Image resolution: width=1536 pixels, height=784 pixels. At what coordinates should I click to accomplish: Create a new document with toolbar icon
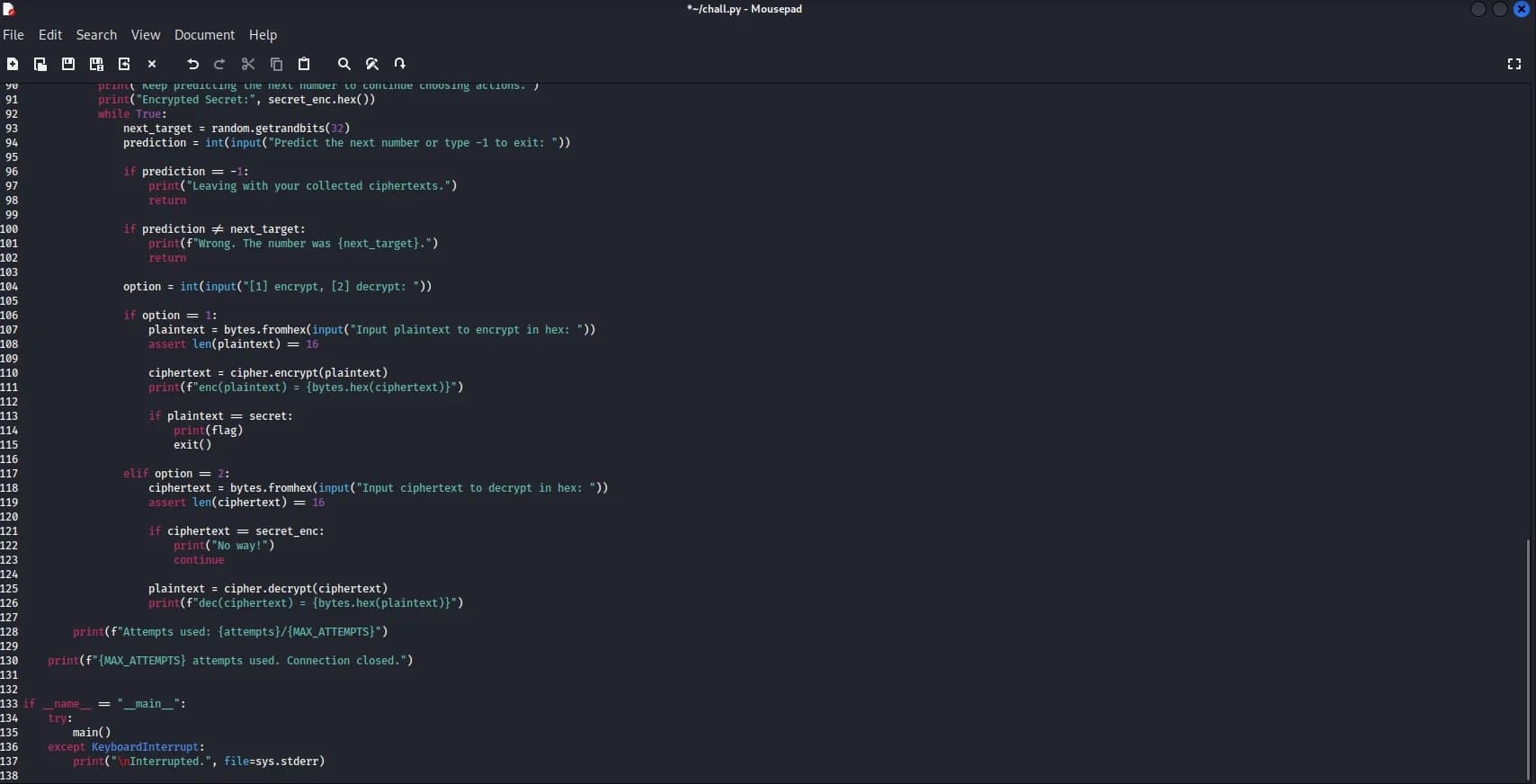point(13,64)
